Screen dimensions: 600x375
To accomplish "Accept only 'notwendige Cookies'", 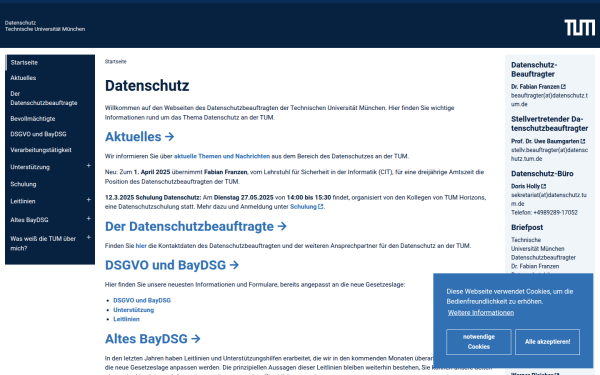I will click(479, 342).
